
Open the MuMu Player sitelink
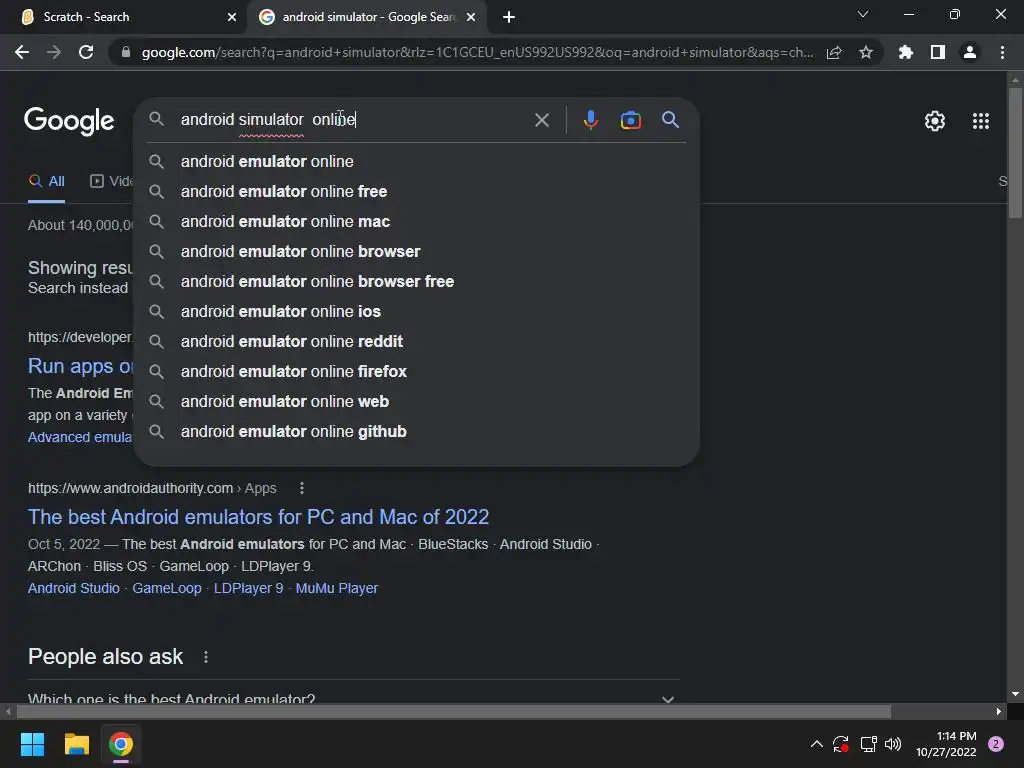pyautogui.click(x=336, y=588)
